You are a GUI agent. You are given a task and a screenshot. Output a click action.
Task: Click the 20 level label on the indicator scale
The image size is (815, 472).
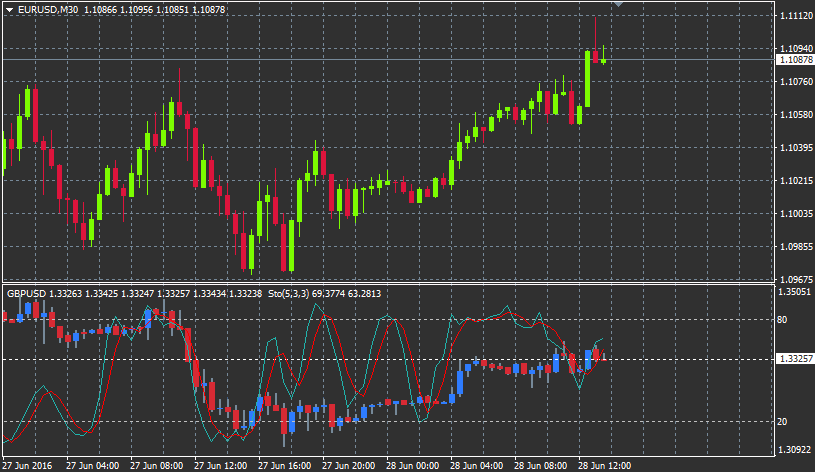(x=782, y=421)
